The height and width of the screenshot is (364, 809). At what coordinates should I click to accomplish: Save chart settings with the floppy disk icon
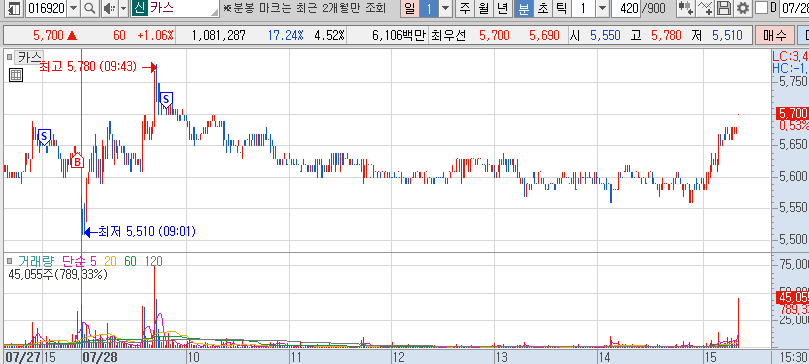click(x=724, y=8)
